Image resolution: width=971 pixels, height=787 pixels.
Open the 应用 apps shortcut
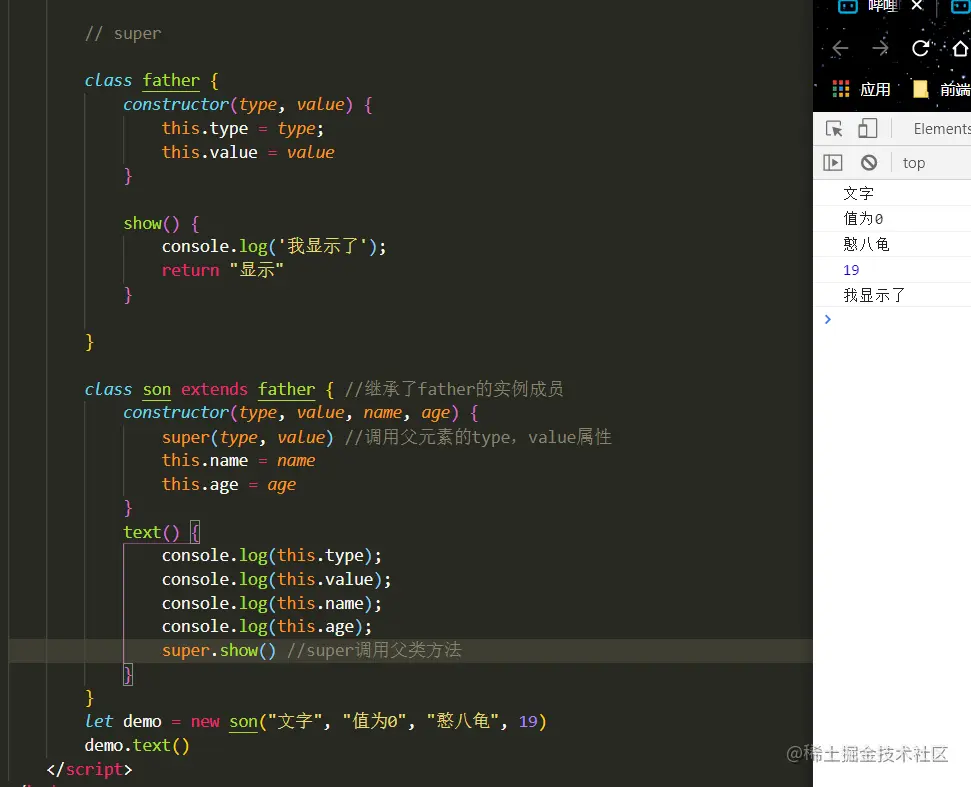pos(861,89)
